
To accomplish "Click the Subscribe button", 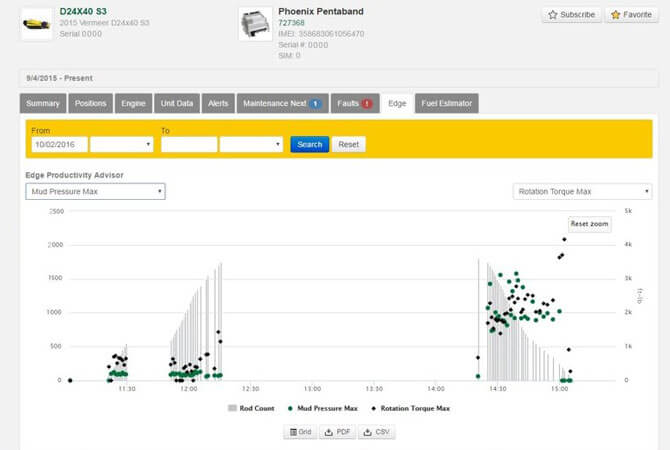I will pyautogui.click(x=573, y=15).
